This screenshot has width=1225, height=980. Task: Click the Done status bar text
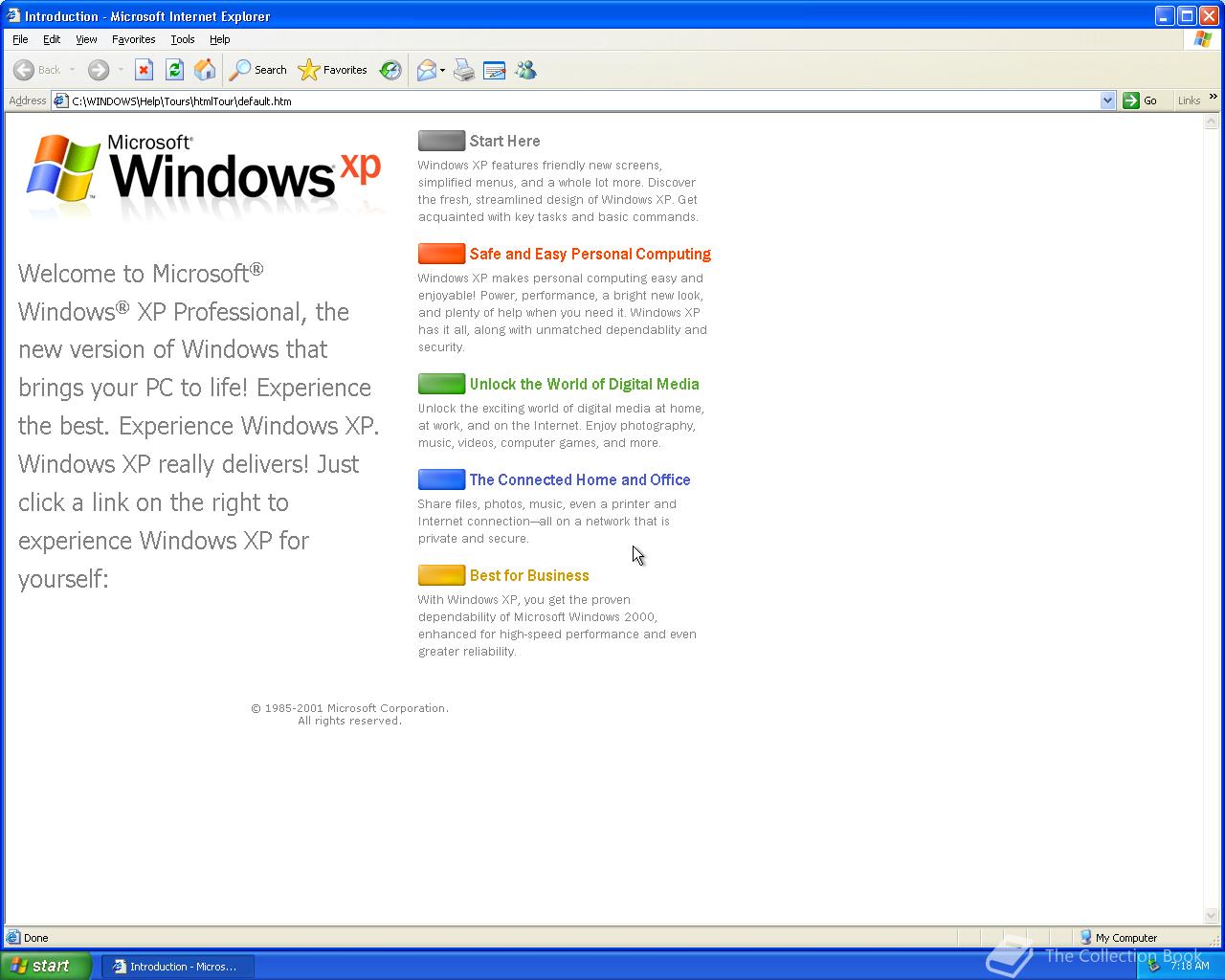point(35,938)
